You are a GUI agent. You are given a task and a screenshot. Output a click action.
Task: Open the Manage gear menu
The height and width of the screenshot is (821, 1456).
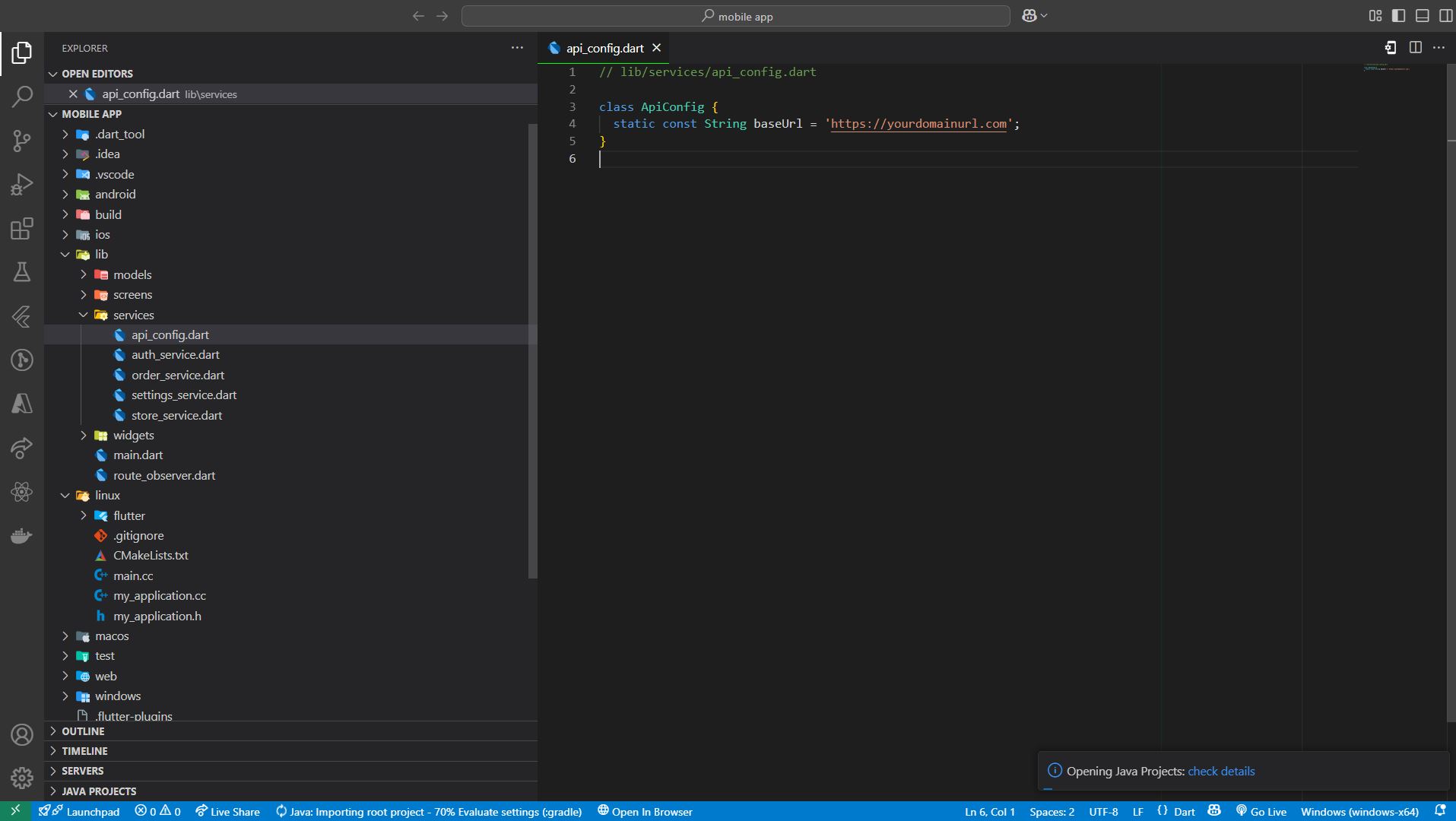[x=22, y=778]
